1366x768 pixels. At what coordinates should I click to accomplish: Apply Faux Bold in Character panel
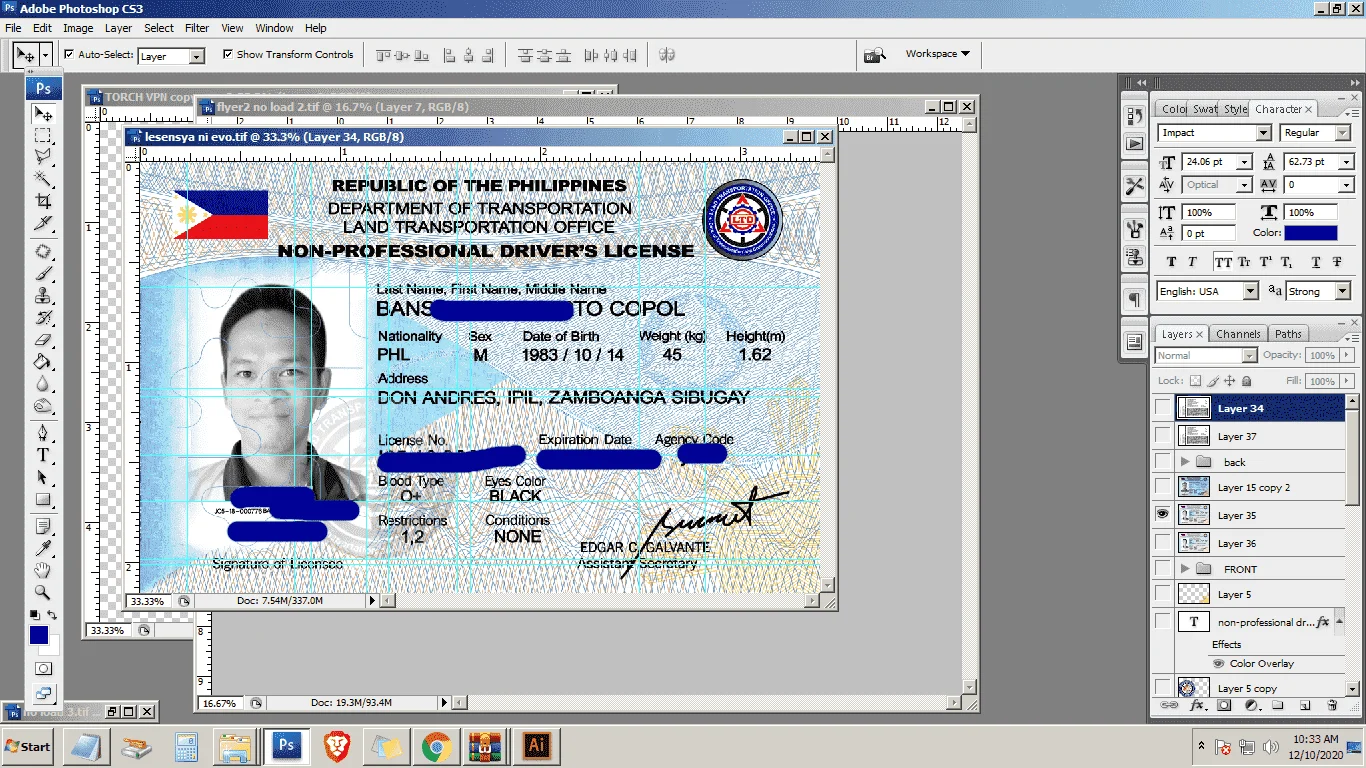coord(1172,262)
